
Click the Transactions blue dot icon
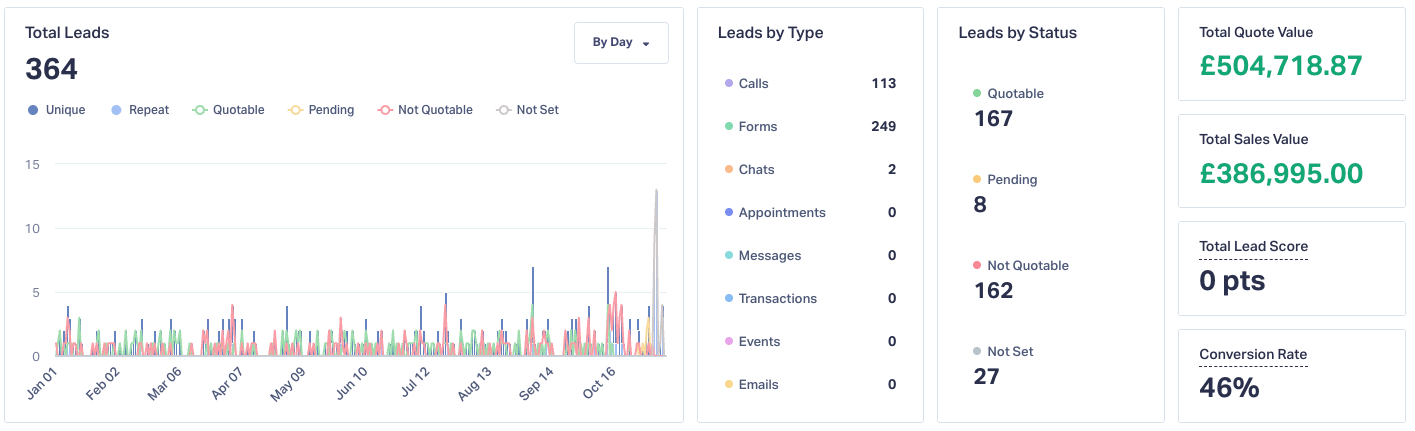[729, 299]
